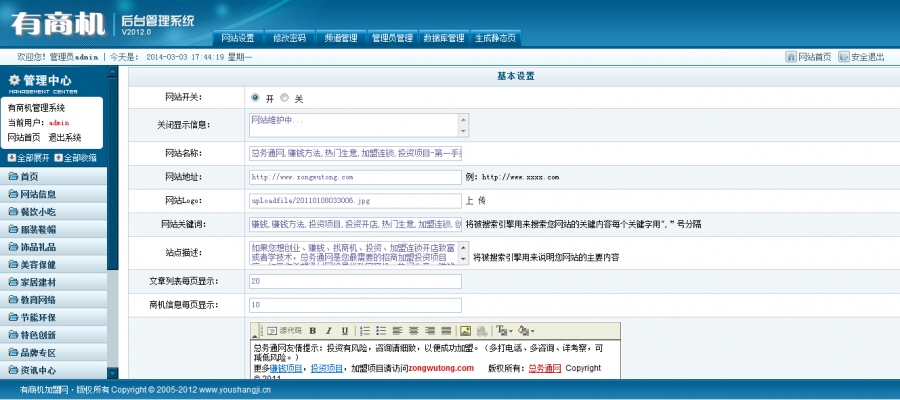The width and height of the screenshot is (900, 400).
Task: Click the 网站关键词 input field
Action: 355,224
